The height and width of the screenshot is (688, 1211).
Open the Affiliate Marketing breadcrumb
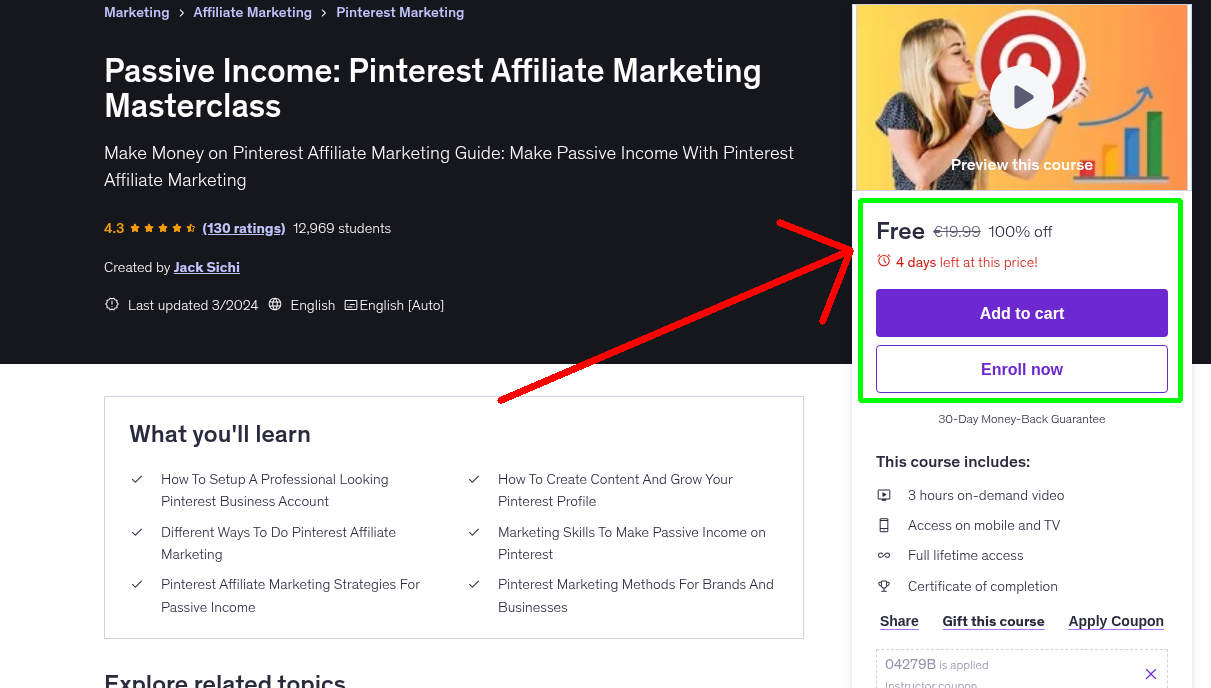point(253,13)
